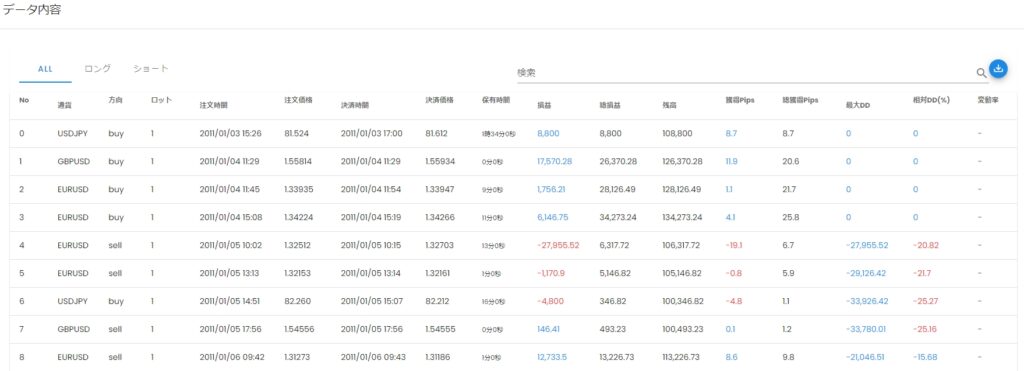Click profit value 146.41
Screen dimensions: 1024x371
click(x=549, y=330)
